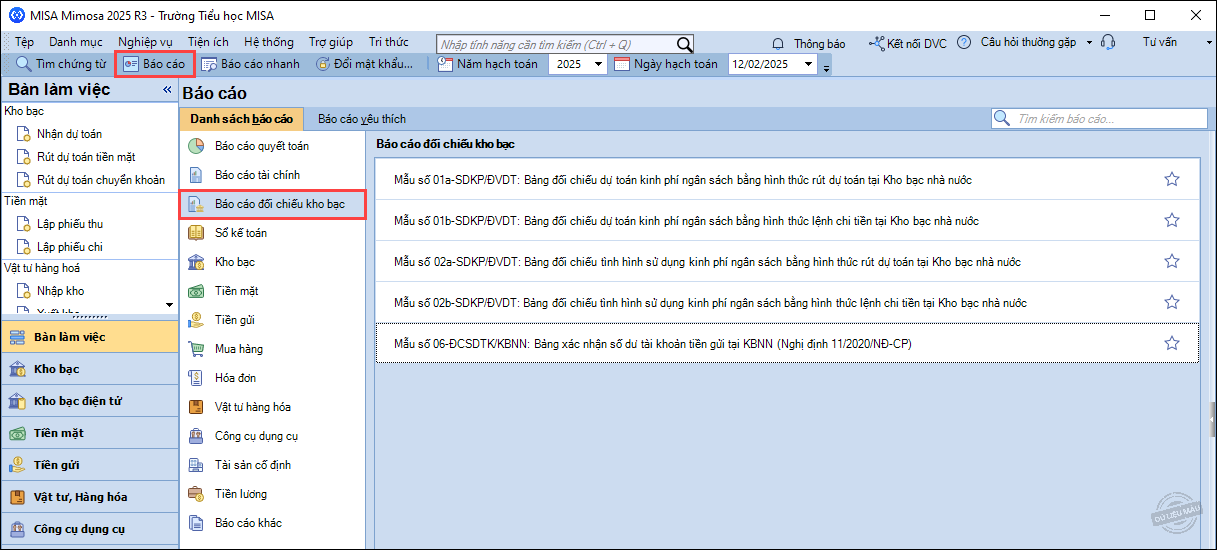Collapse the Bàn làm việc panel

click(167, 90)
